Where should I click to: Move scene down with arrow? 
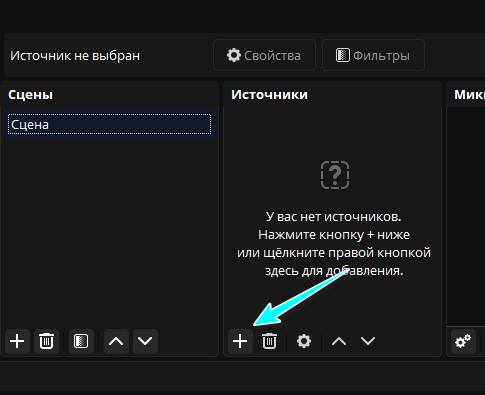point(145,341)
